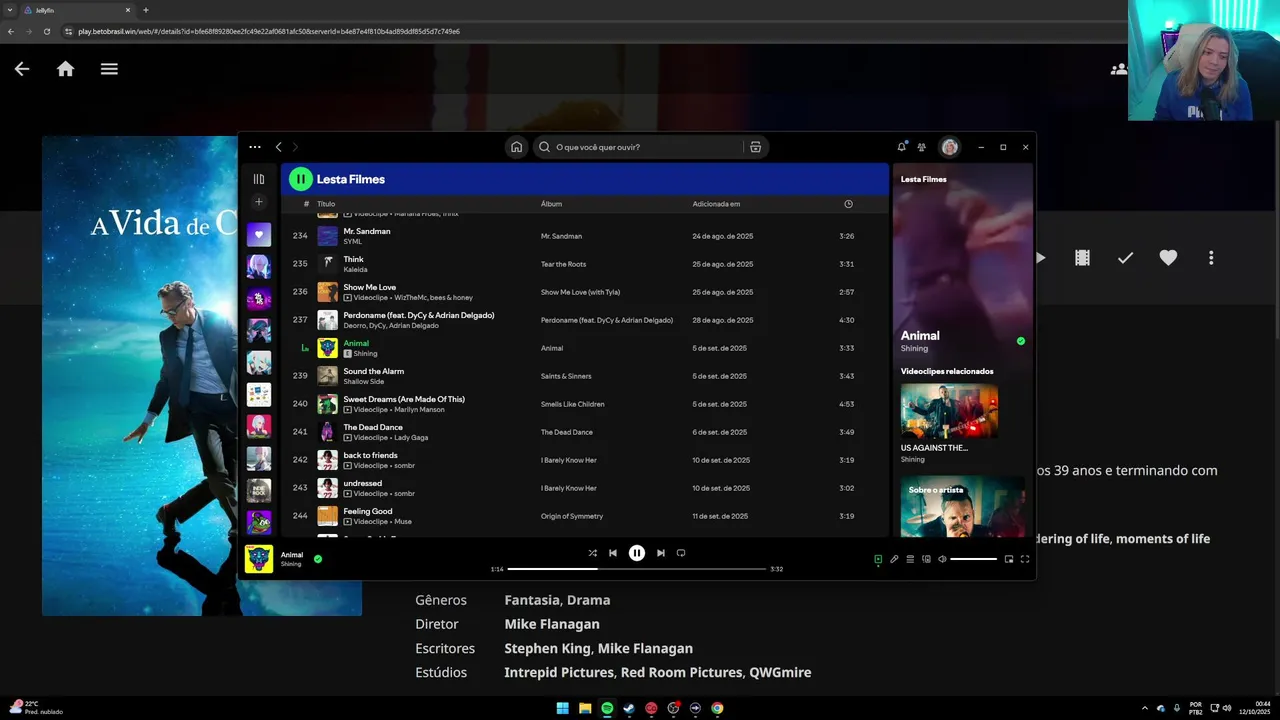The height and width of the screenshot is (720, 1280).
Task: Open Steam from the taskbar
Action: click(629, 708)
